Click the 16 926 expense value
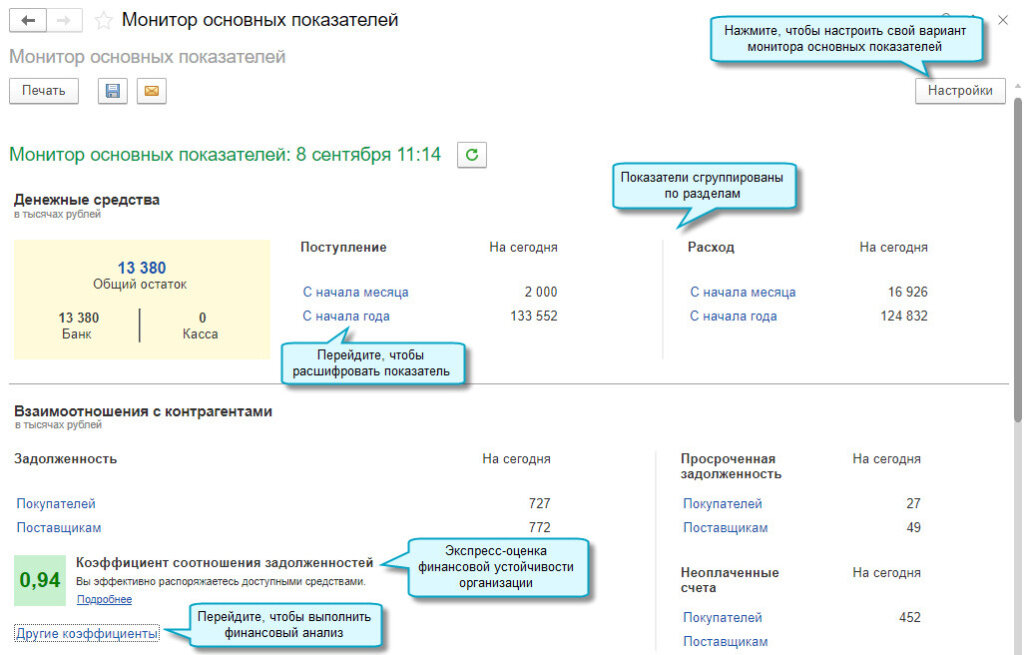Screen dimensions: 1024x655 tap(908, 292)
